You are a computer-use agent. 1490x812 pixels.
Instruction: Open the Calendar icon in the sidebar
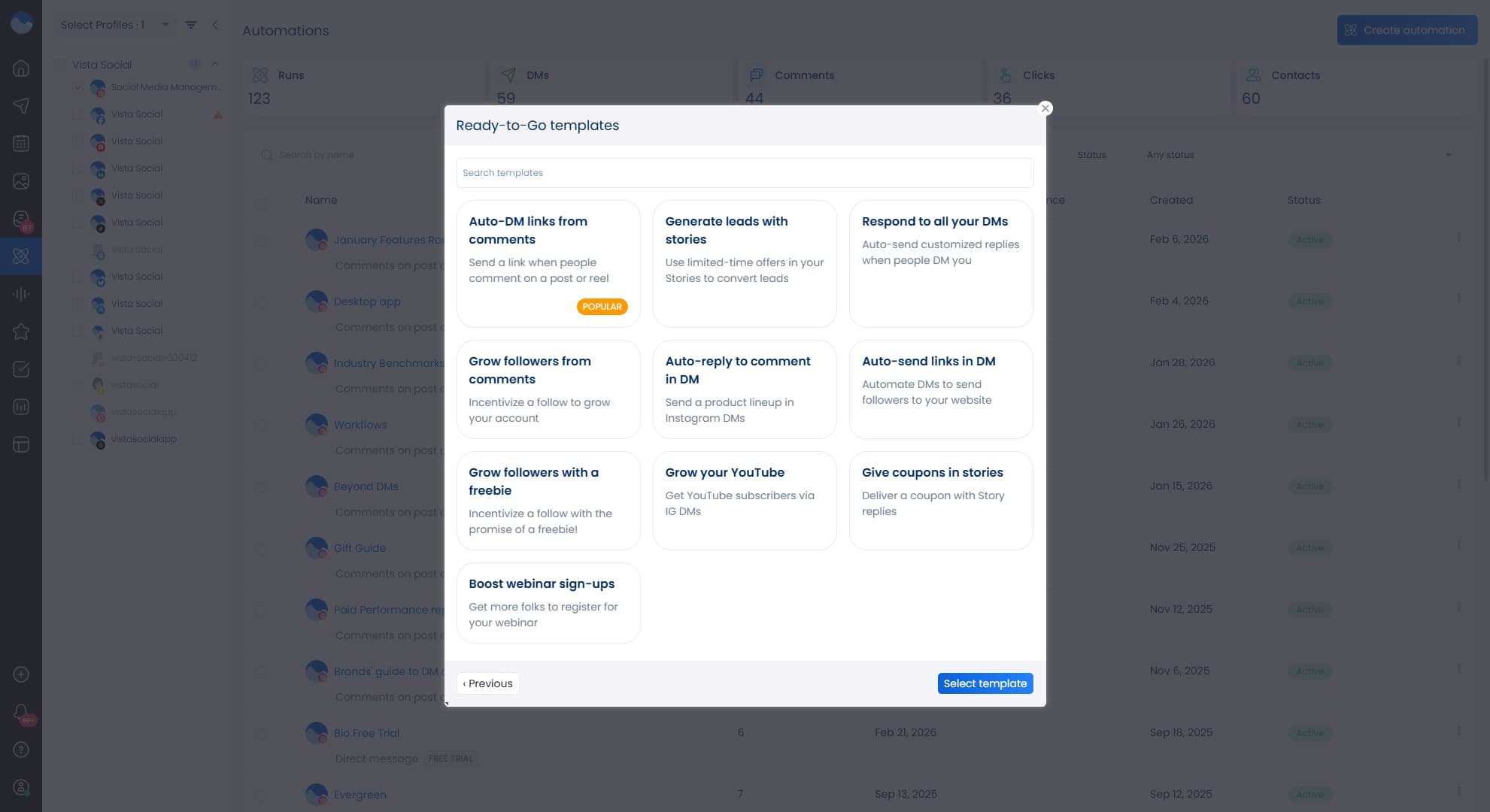(20, 143)
